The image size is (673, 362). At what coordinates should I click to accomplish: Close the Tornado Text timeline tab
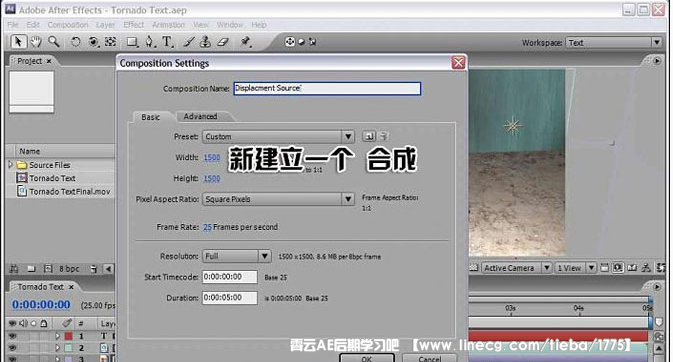point(71,287)
